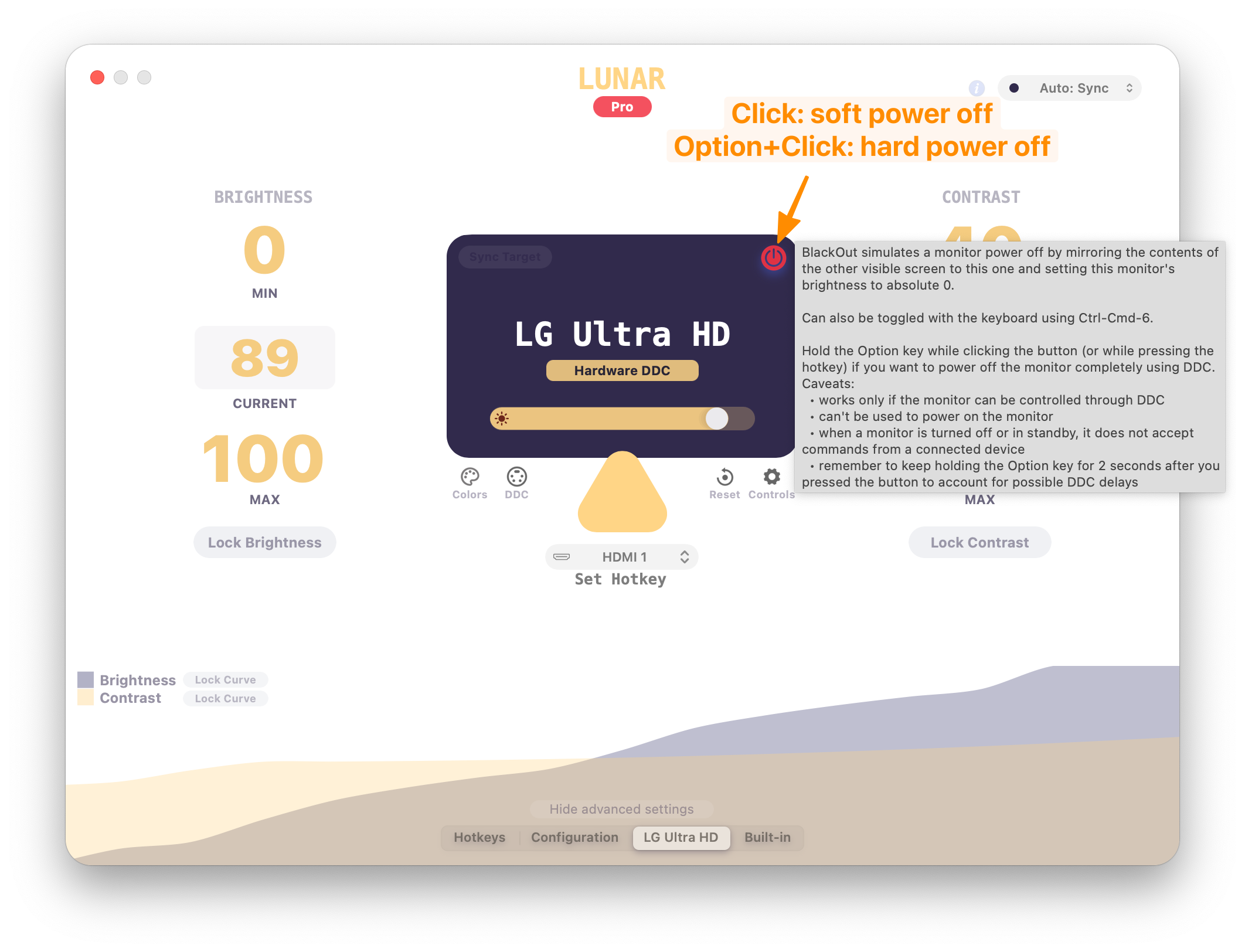This screenshot has height=952, width=1245.
Task: Click the Lock Brightness button
Action: tap(262, 542)
